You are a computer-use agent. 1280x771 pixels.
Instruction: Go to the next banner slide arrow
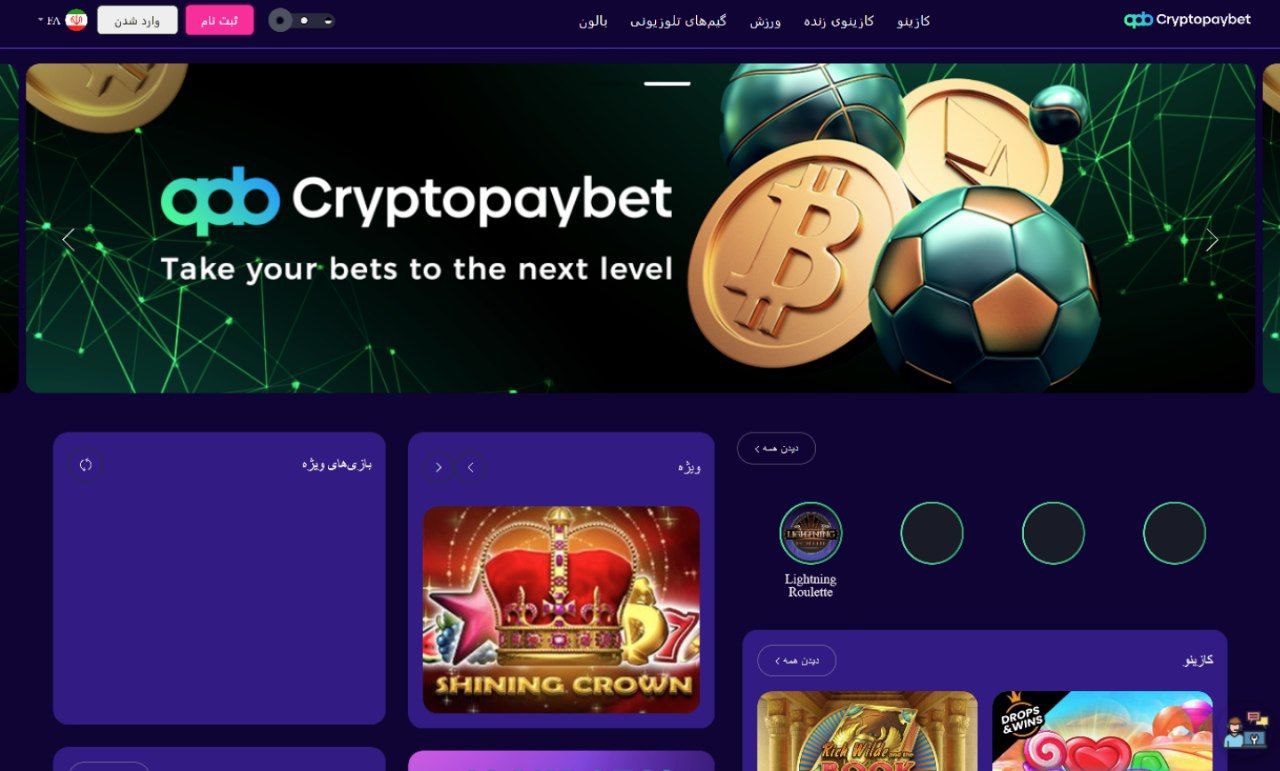[1212, 240]
